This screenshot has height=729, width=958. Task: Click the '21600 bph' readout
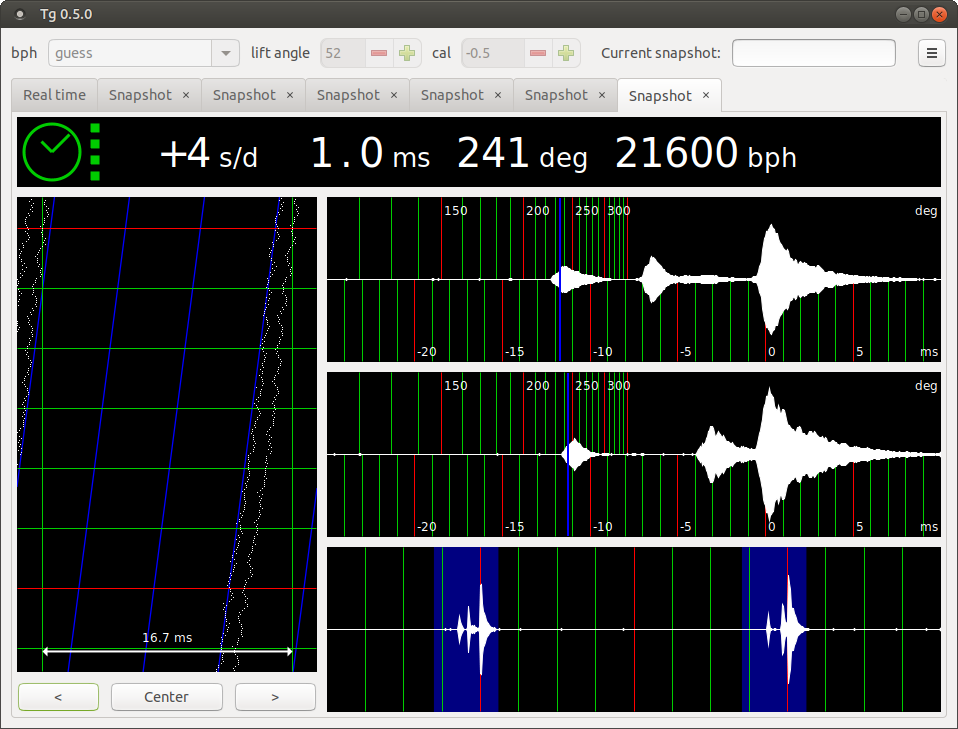(706, 153)
